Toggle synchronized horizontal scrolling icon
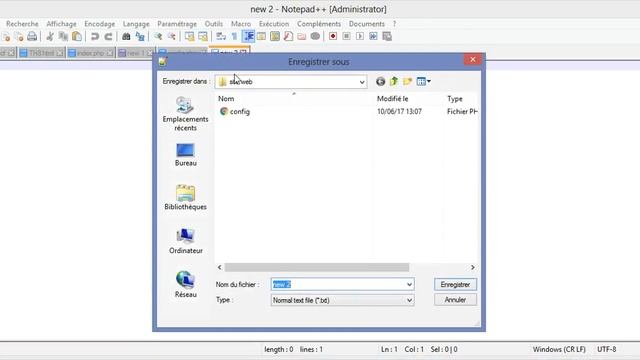The height and width of the screenshot is (360, 640). 203,37
